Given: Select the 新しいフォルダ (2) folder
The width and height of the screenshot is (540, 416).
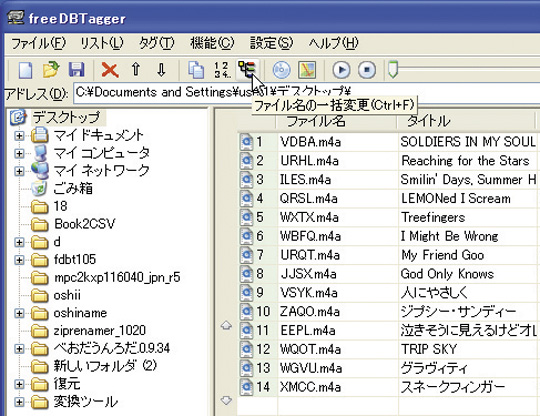Looking at the screenshot, I should (105, 366).
